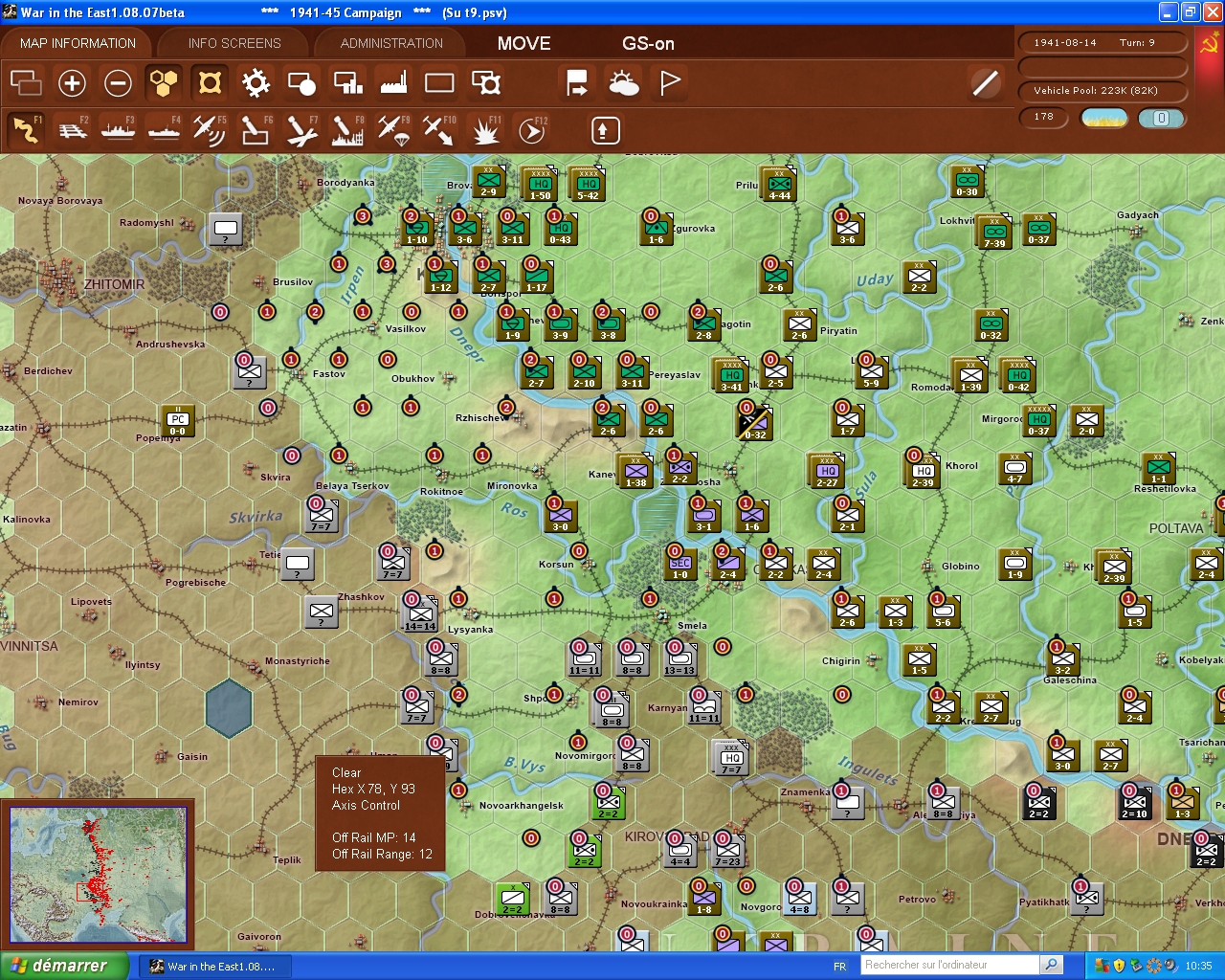Image resolution: width=1225 pixels, height=980 pixels.
Task: Select the HQ 7=7 German headquarters counter
Action: coord(731,757)
